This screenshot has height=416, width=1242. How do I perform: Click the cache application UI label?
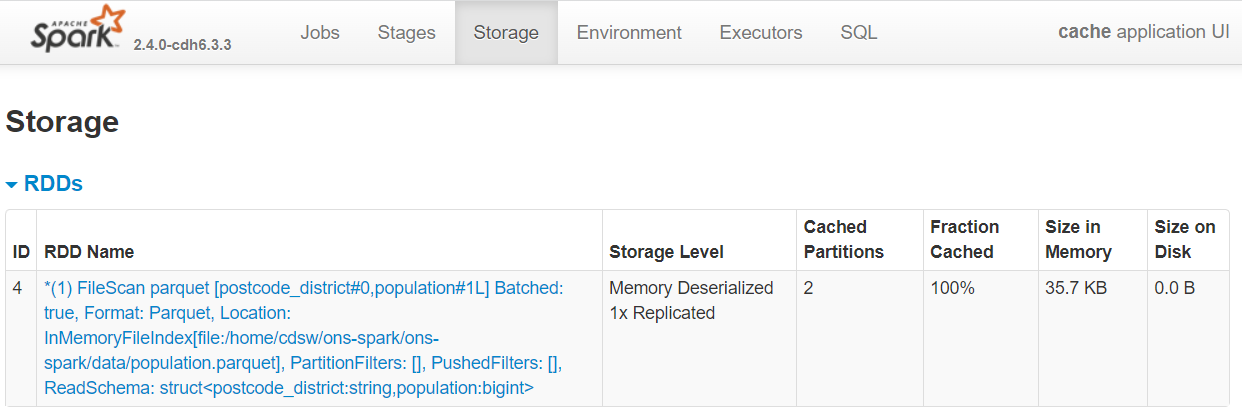(1144, 32)
